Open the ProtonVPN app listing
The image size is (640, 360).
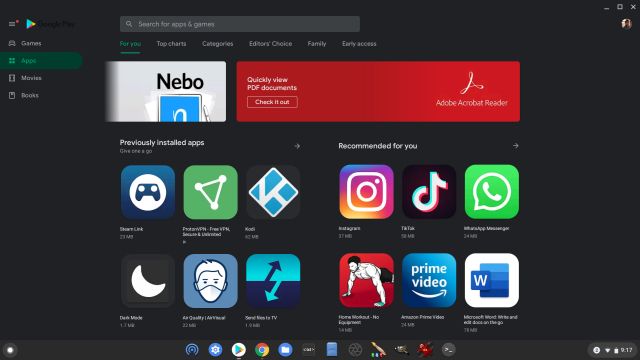[211, 192]
